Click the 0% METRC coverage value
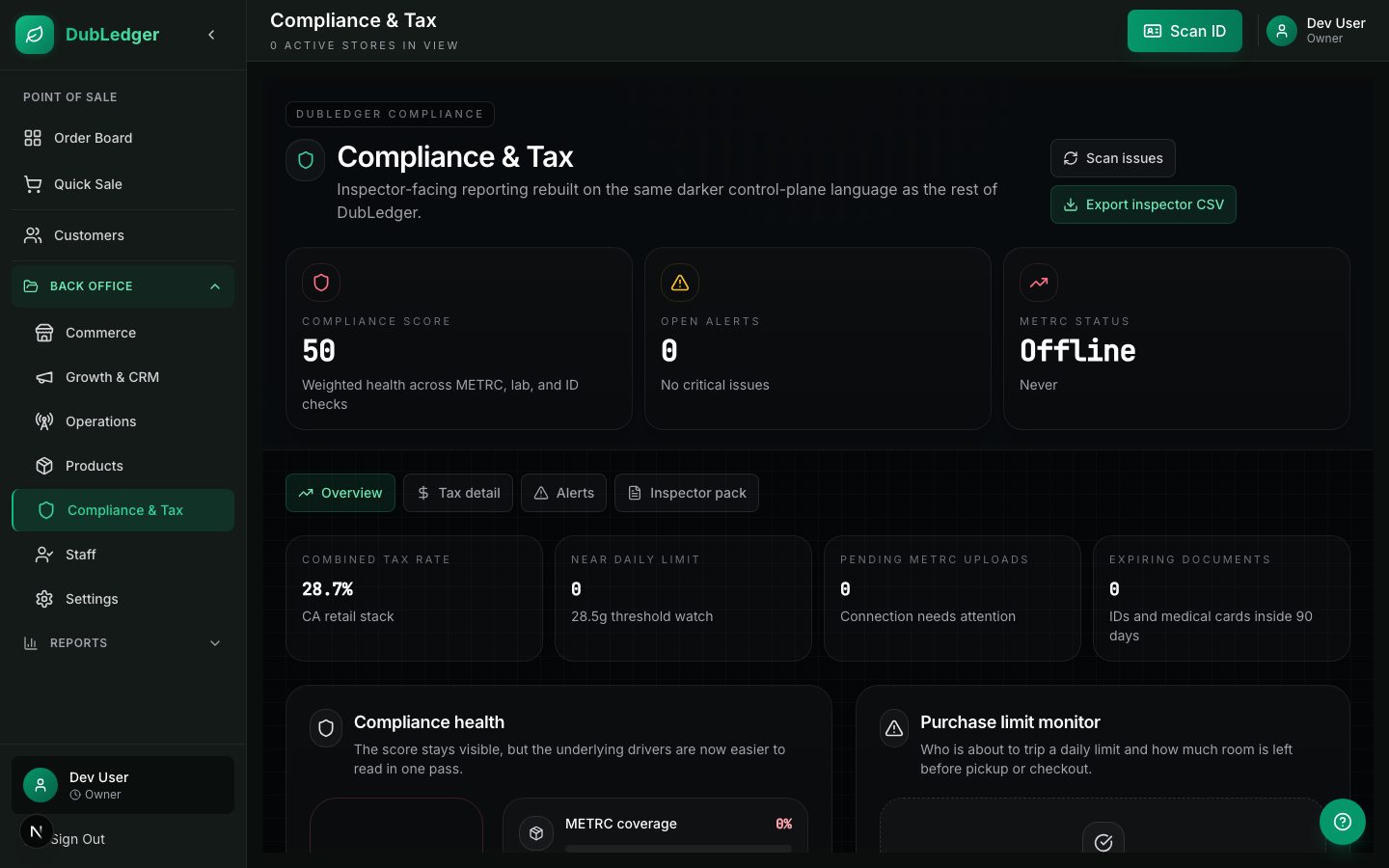The width and height of the screenshot is (1389, 868). [784, 824]
